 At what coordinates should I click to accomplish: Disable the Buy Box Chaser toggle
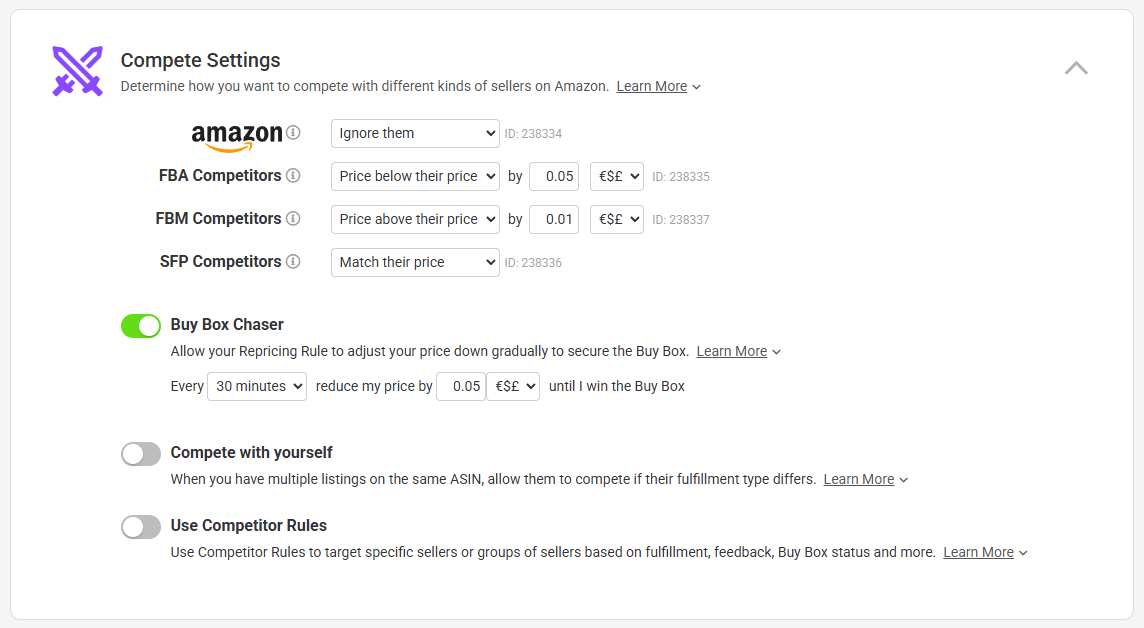141,325
